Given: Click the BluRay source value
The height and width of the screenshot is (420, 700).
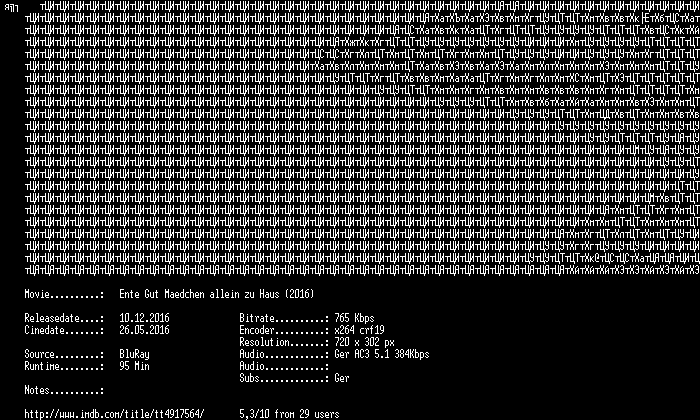Looking at the screenshot, I should [x=134, y=354].
